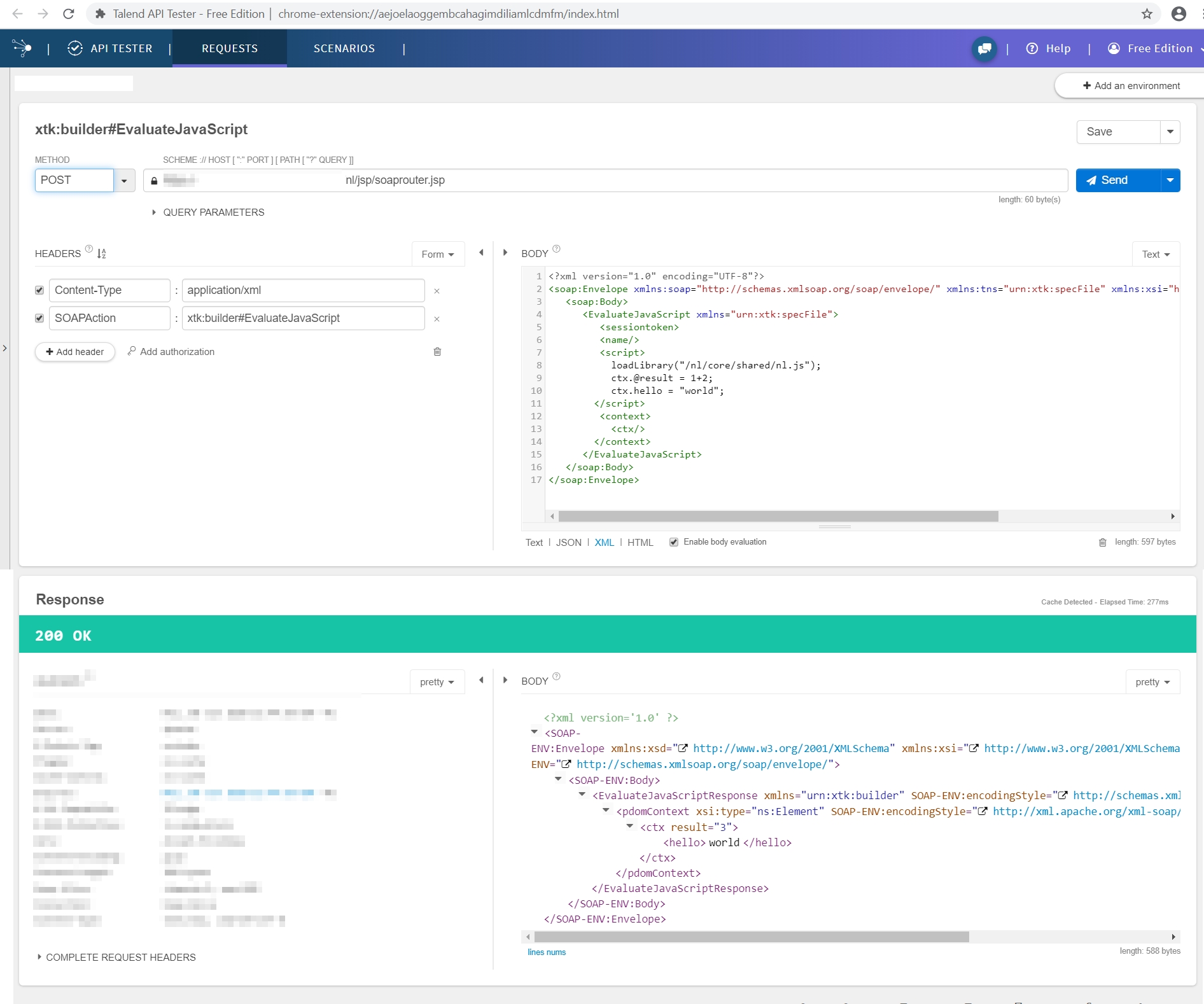Toggle Enable body evaluation checkbox
The height and width of the screenshot is (1004, 1204).
click(673, 542)
